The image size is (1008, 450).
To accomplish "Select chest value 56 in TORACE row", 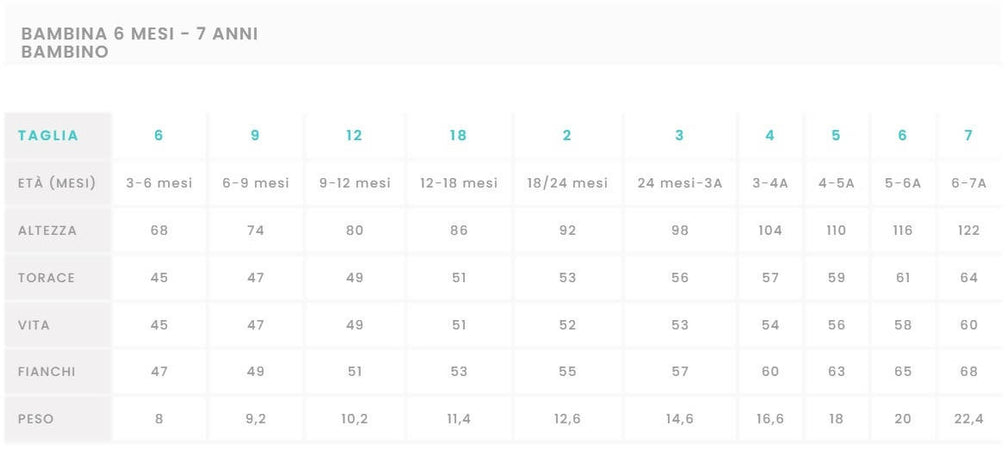I will [680, 278].
